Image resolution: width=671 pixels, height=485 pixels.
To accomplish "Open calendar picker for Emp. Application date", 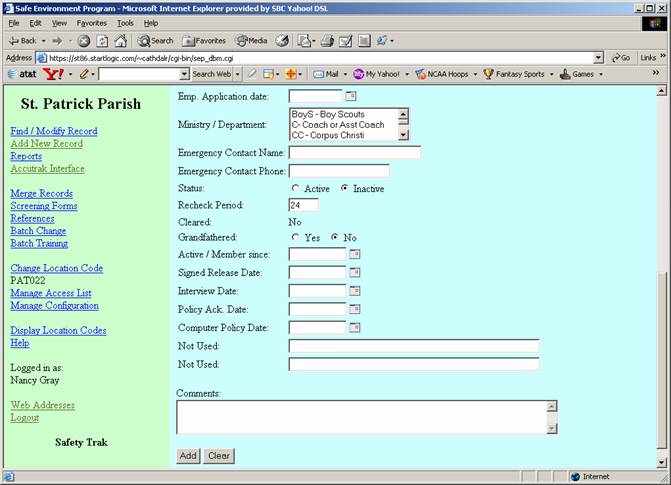I will point(351,96).
